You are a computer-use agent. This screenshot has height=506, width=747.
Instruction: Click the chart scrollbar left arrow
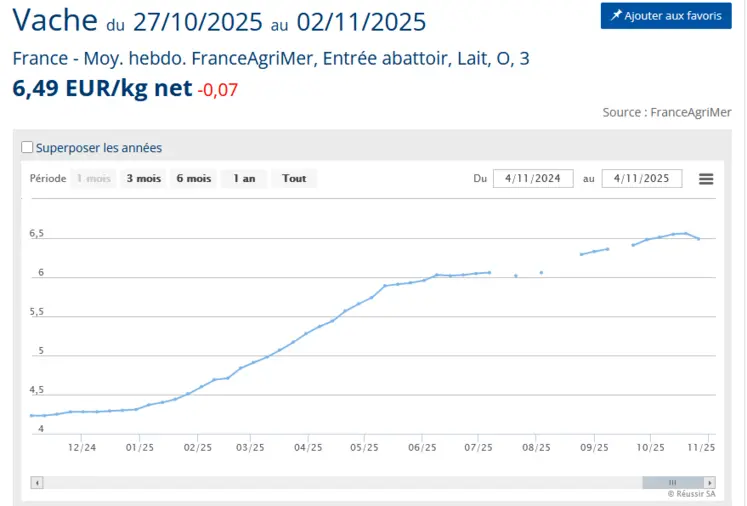pos(37,482)
